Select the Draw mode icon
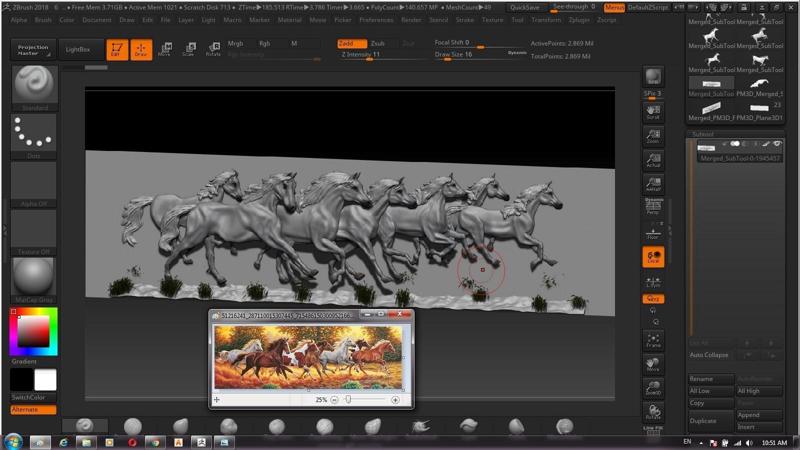800x450 pixels. click(x=141, y=49)
